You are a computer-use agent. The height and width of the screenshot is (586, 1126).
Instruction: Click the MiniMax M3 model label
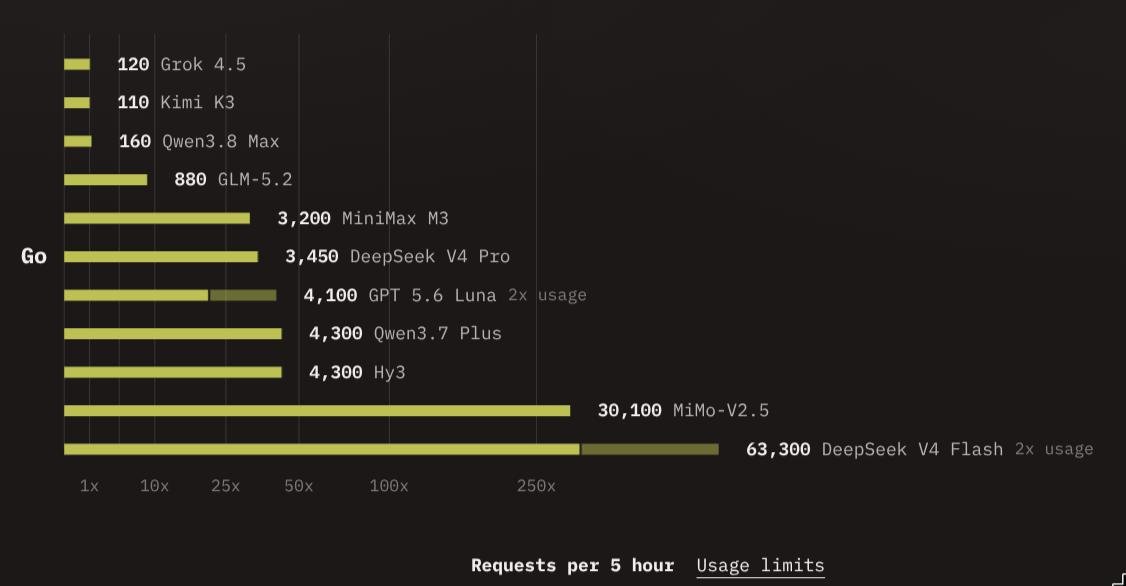point(395,218)
